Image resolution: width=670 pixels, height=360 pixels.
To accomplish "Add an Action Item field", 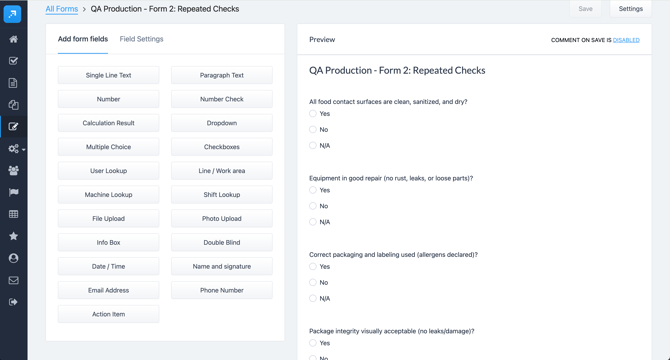I will click(109, 314).
